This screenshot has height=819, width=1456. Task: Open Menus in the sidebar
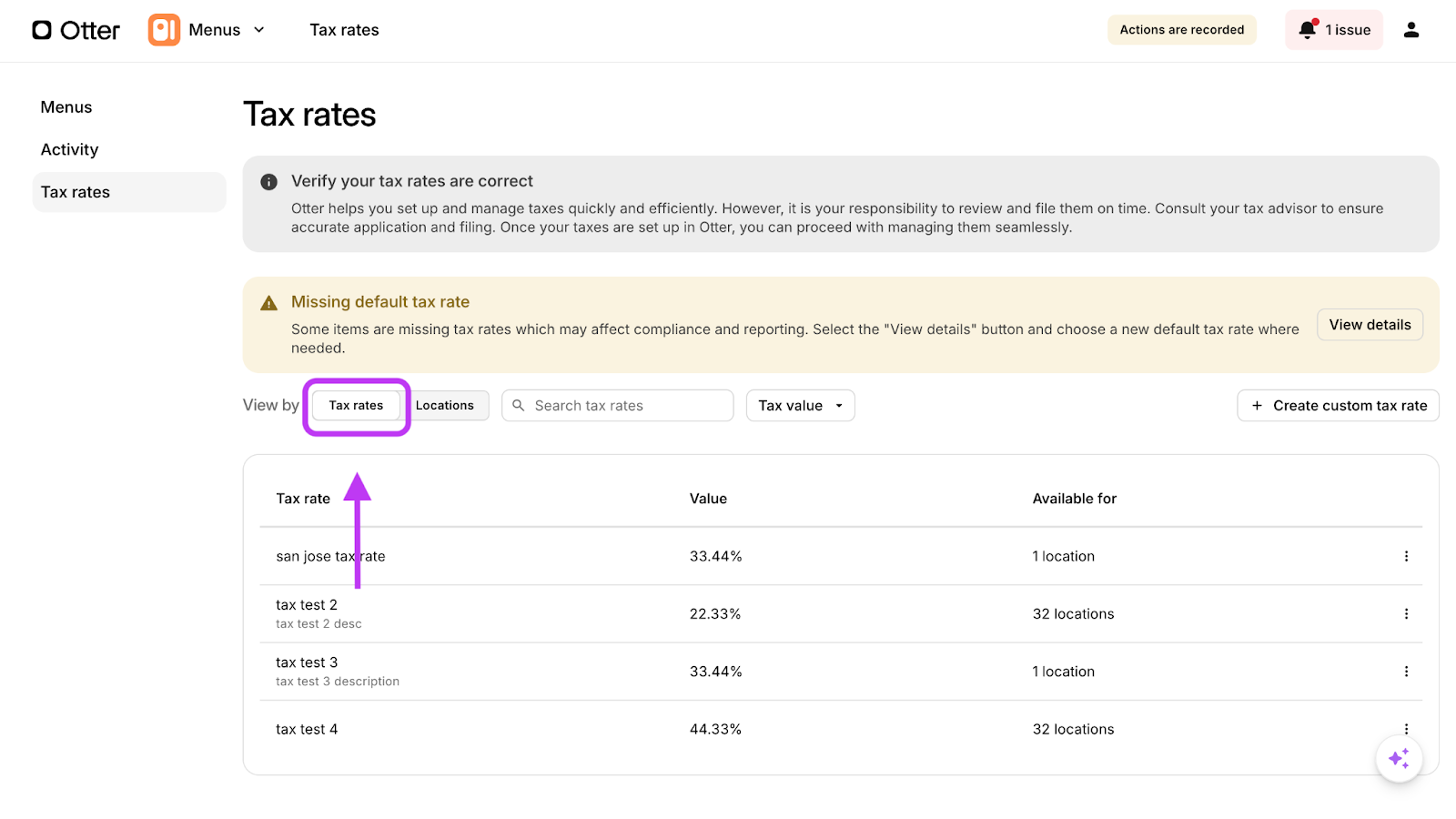click(66, 107)
